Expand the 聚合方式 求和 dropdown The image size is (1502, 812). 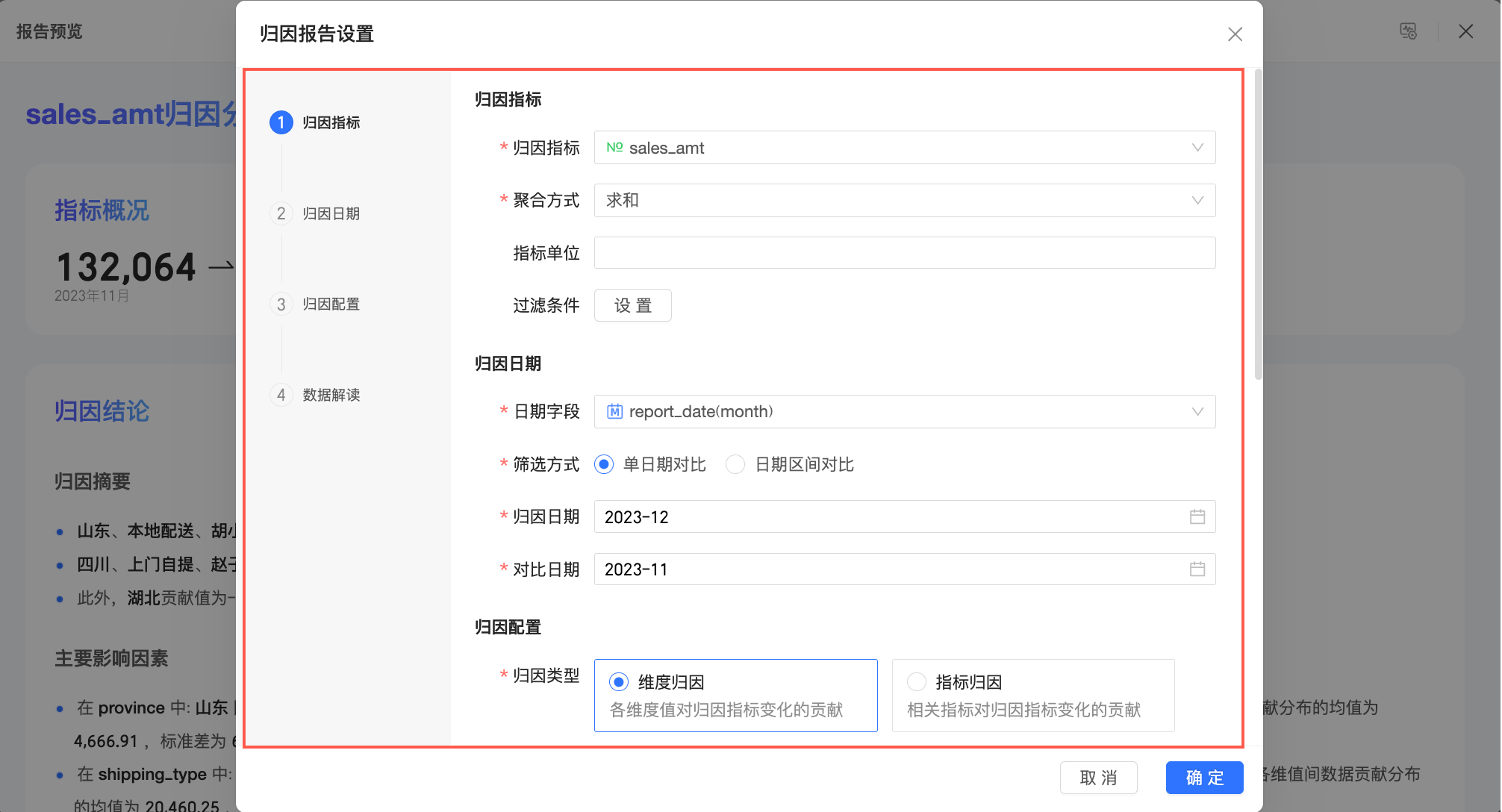pyautogui.click(x=904, y=200)
